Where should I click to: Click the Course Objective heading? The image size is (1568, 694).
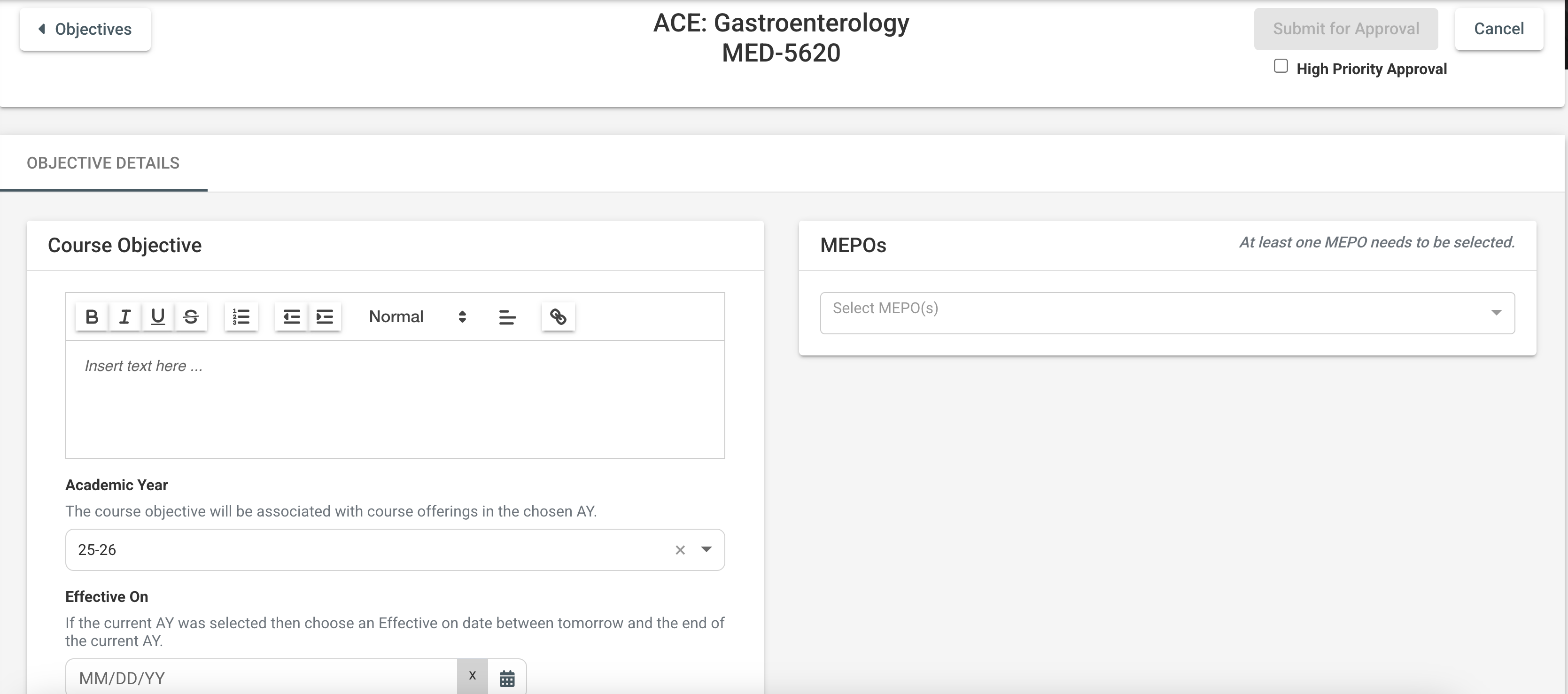tap(125, 245)
